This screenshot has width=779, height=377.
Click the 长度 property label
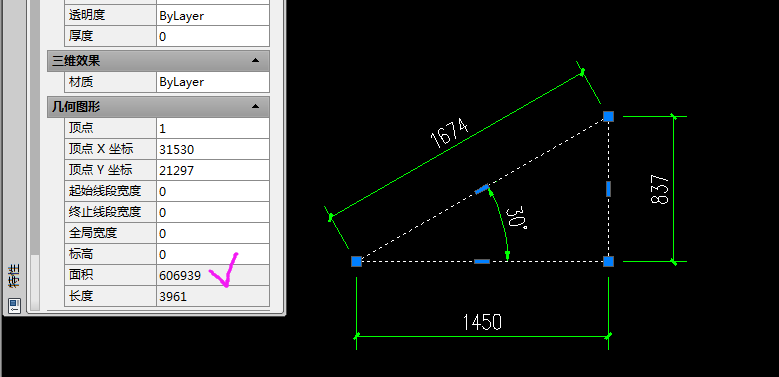80,297
